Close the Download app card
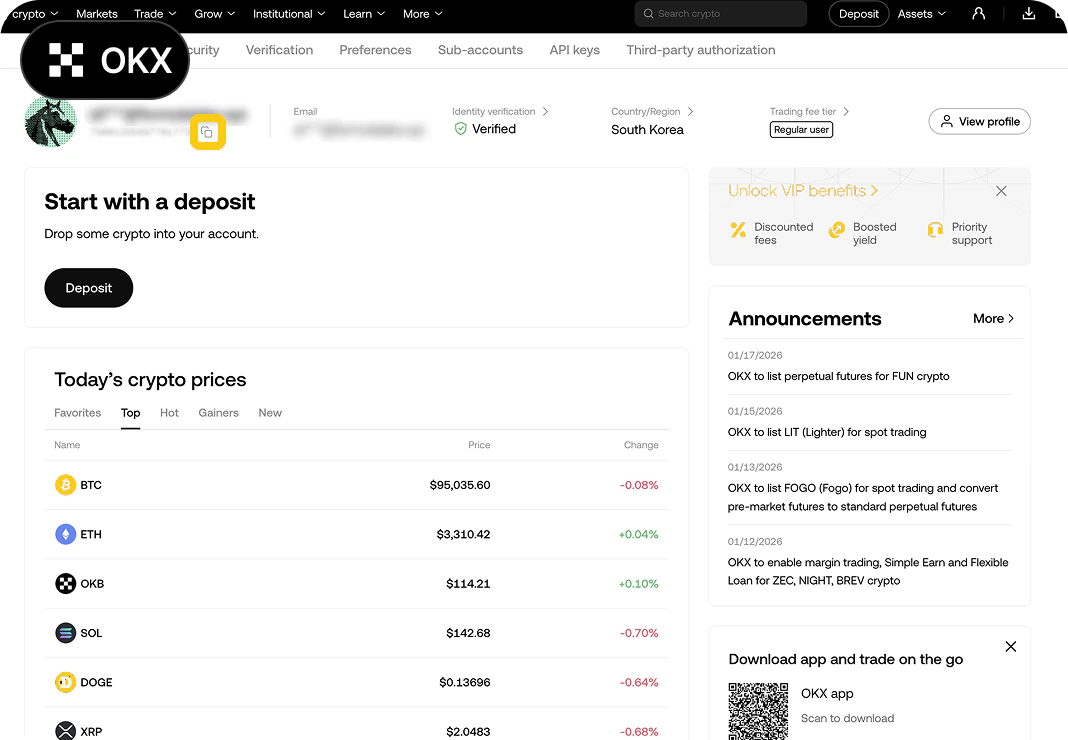The width and height of the screenshot is (1068, 740). click(1011, 647)
